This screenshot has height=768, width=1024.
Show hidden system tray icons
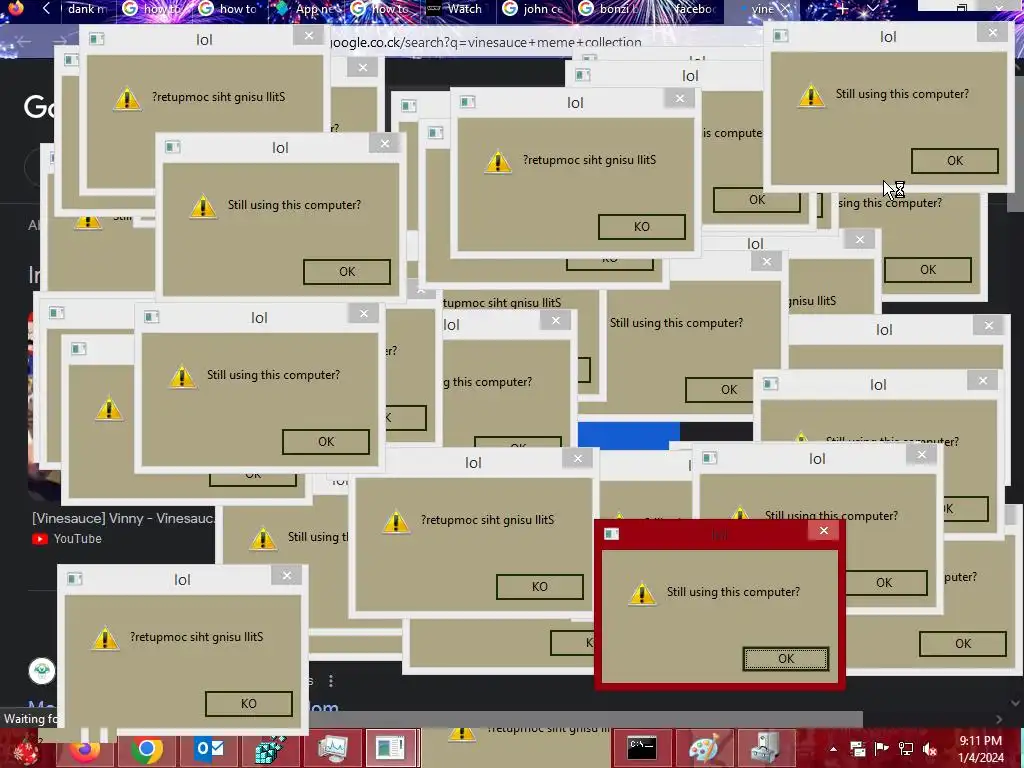click(833, 749)
